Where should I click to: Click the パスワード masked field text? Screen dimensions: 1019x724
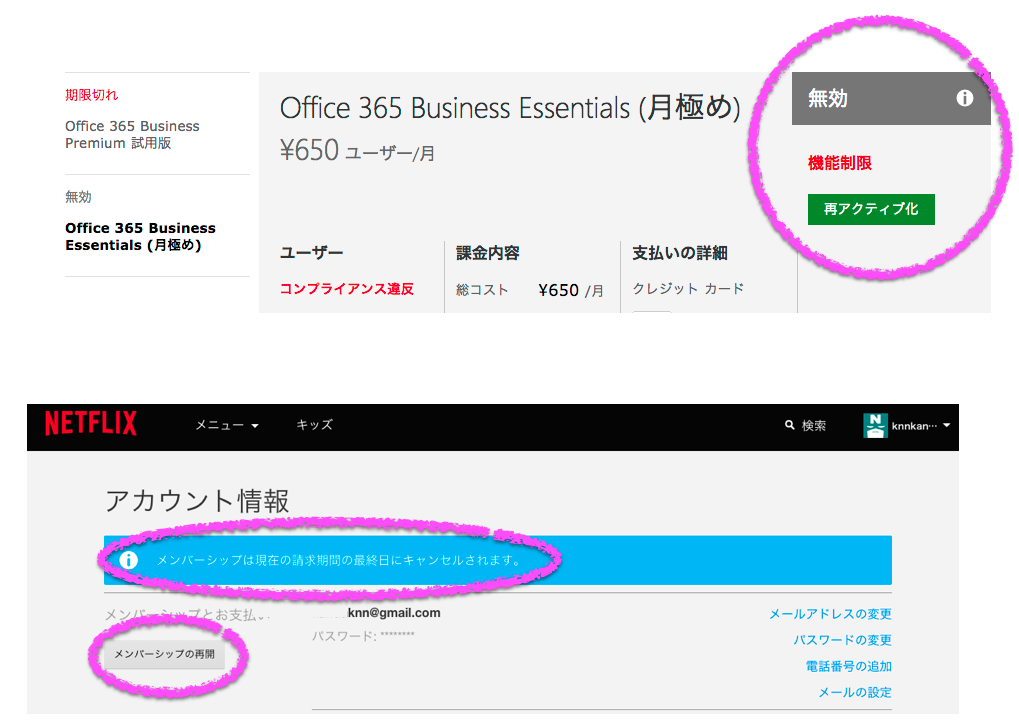363,636
